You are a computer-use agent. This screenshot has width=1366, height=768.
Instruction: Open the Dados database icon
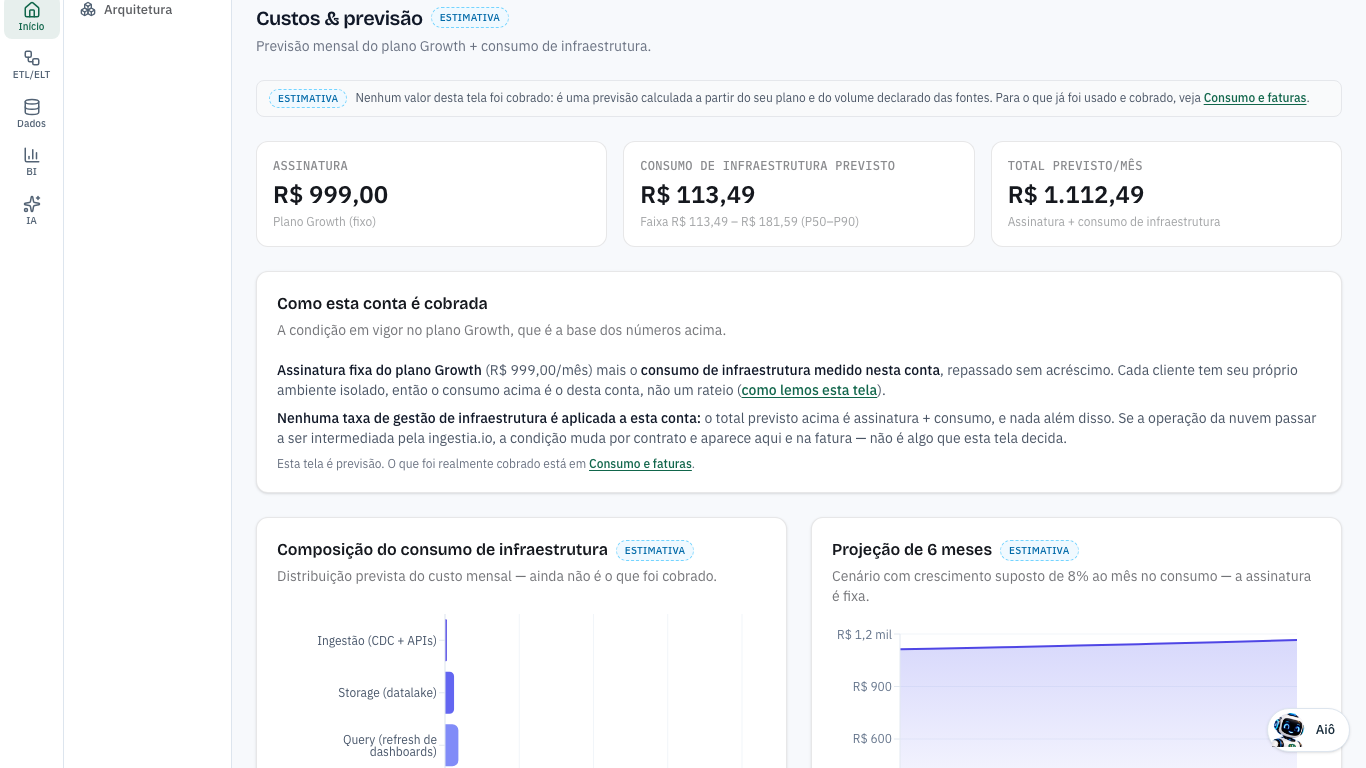coord(32,107)
